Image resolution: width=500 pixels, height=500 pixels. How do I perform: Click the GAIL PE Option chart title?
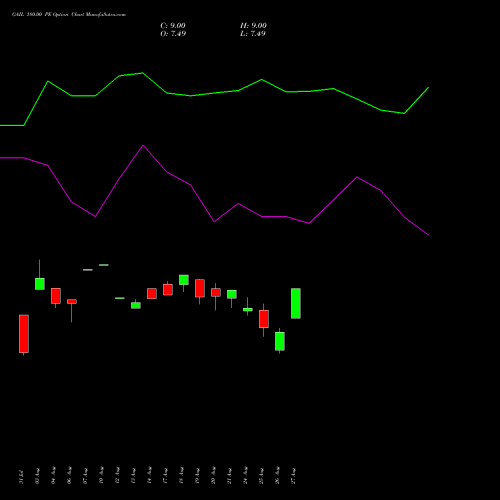tap(69, 15)
